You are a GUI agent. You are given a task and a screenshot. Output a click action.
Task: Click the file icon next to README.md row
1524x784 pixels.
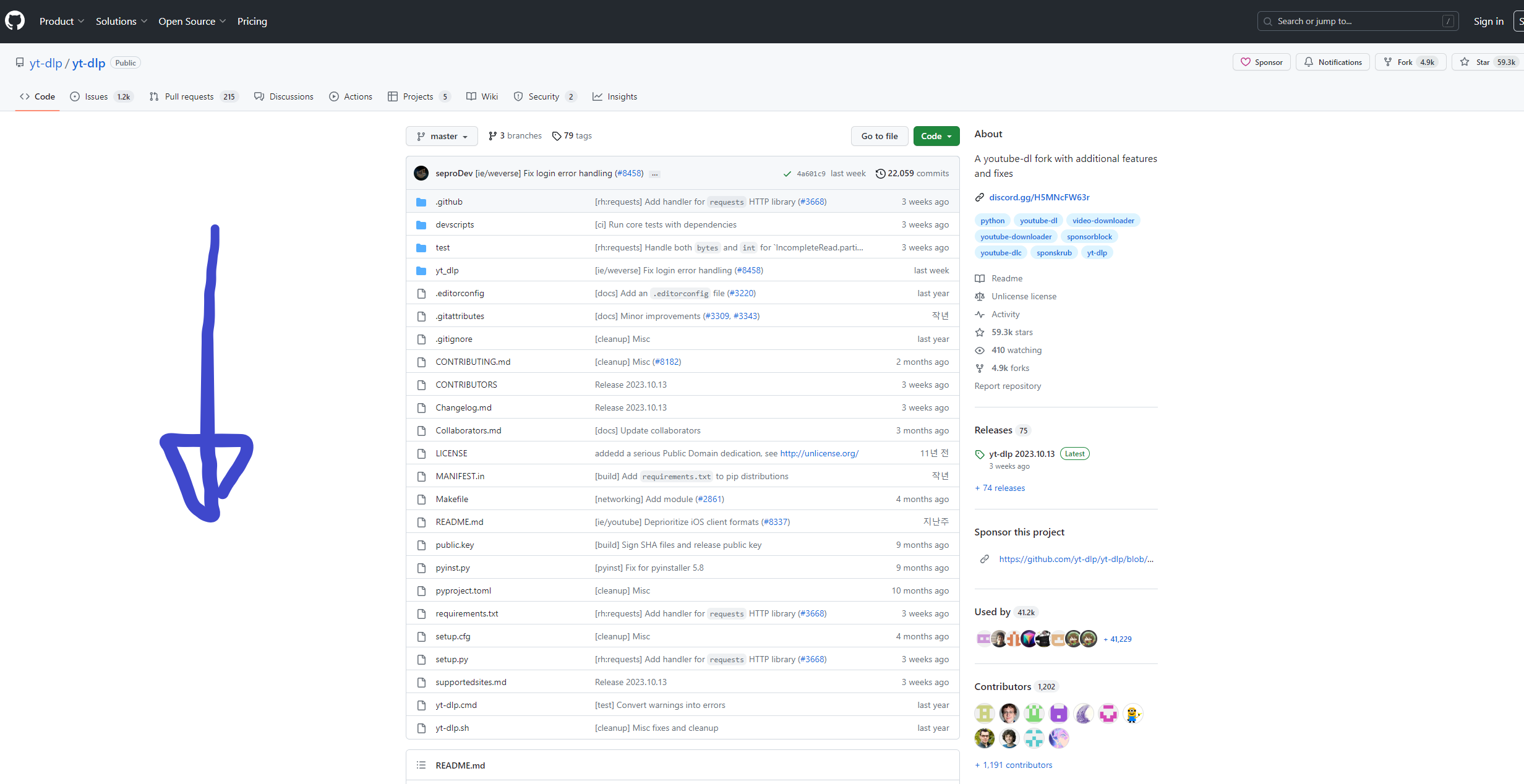coord(421,522)
